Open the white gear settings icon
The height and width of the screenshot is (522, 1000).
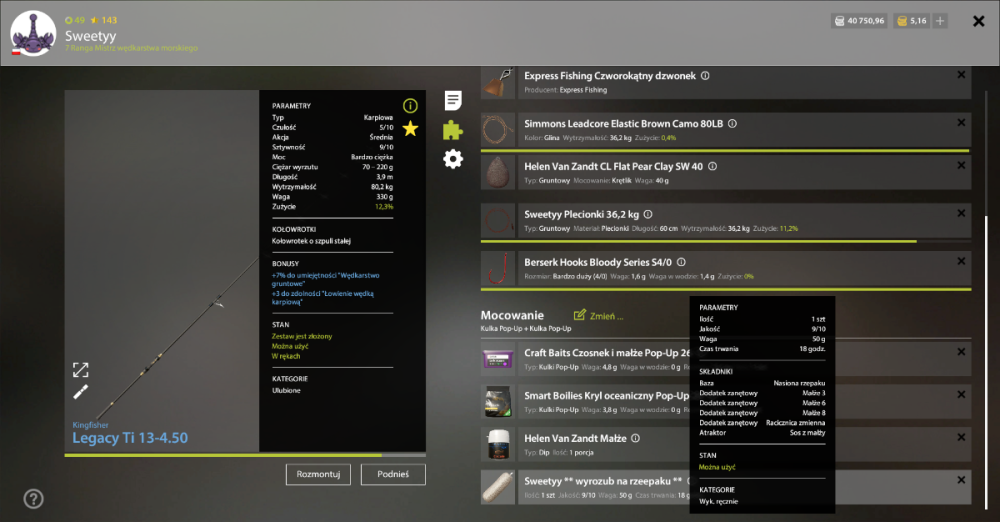tap(453, 159)
